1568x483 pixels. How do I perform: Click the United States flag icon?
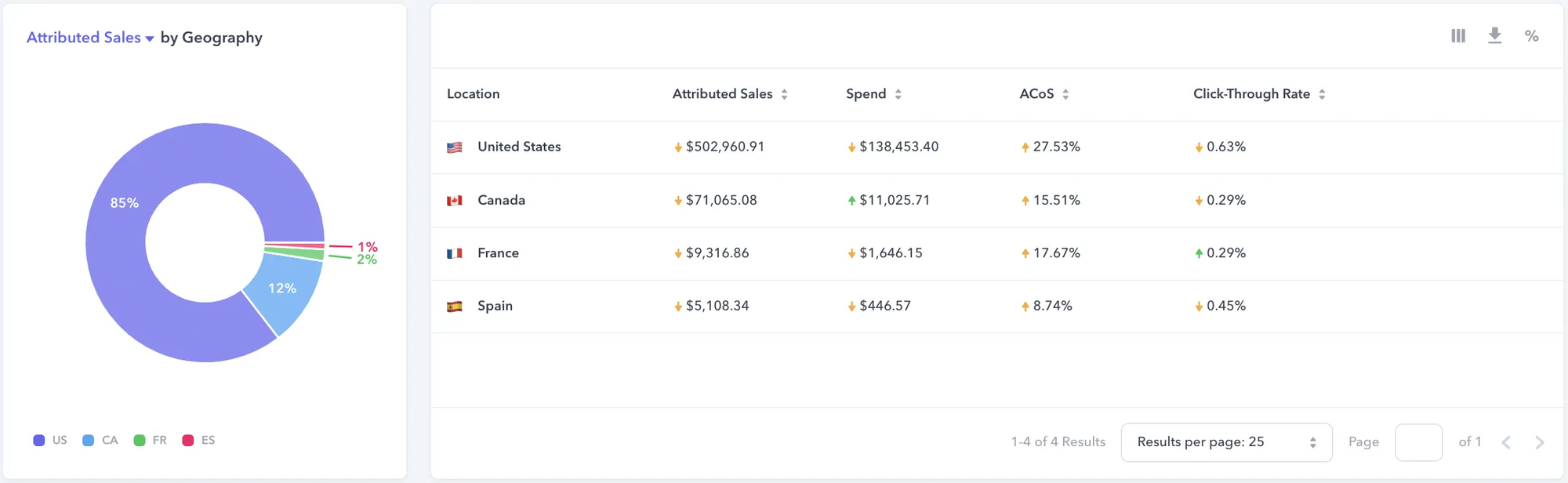click(455, 147)
